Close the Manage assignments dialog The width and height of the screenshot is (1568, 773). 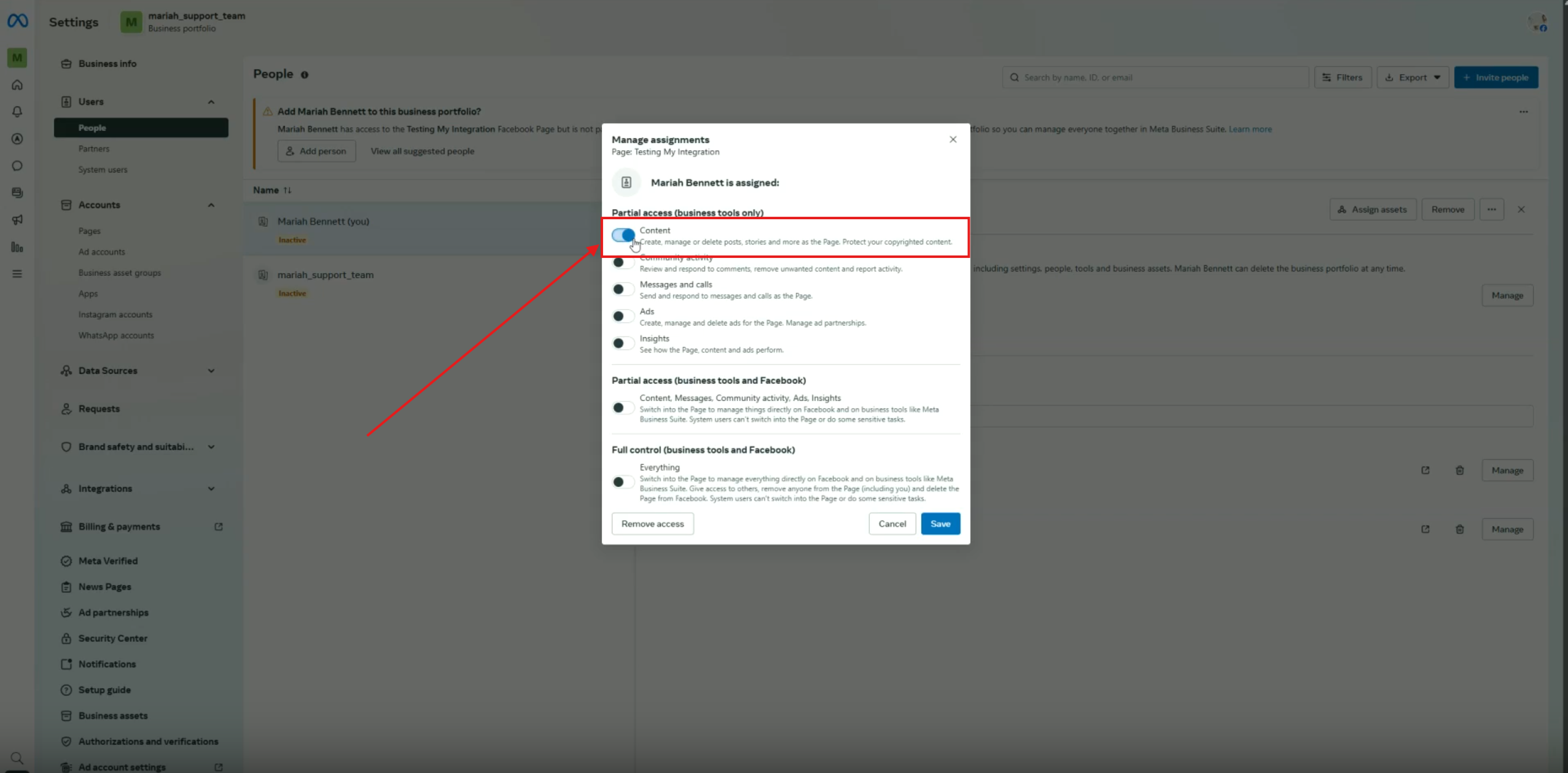pyautogui.click(x=953, y=139)
